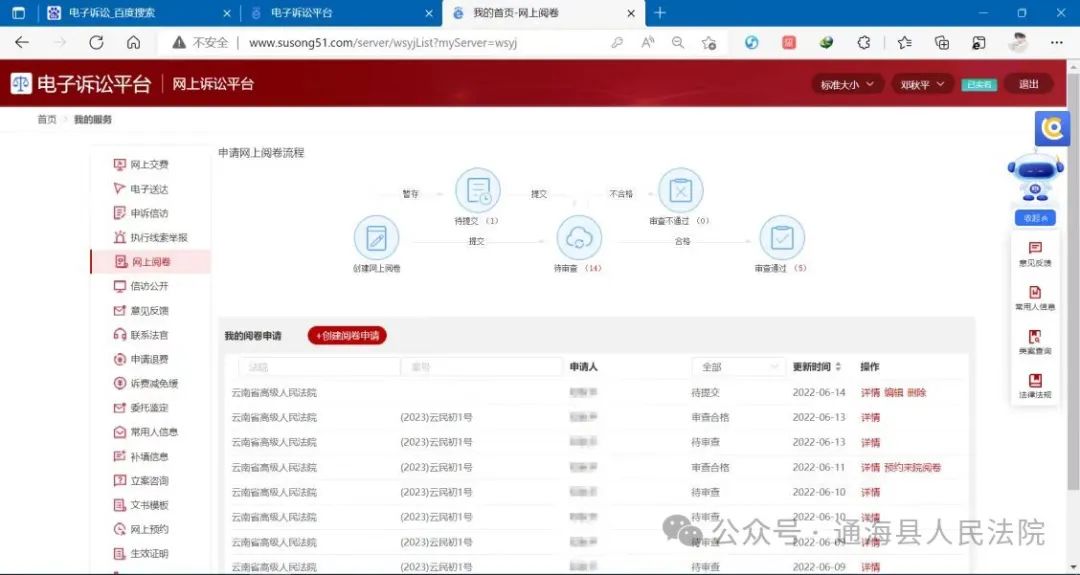Open the 标准大小 font size dropdown

click(x=847, y=85)
